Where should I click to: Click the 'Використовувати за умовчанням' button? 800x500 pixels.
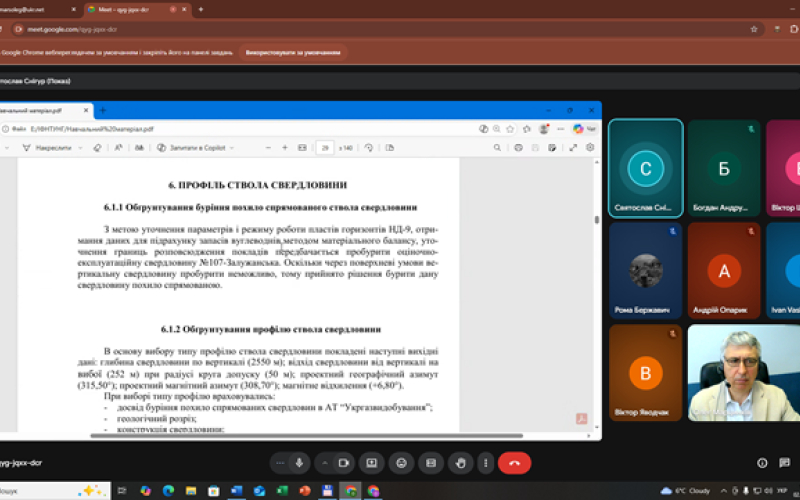click(x=298, y=51)
